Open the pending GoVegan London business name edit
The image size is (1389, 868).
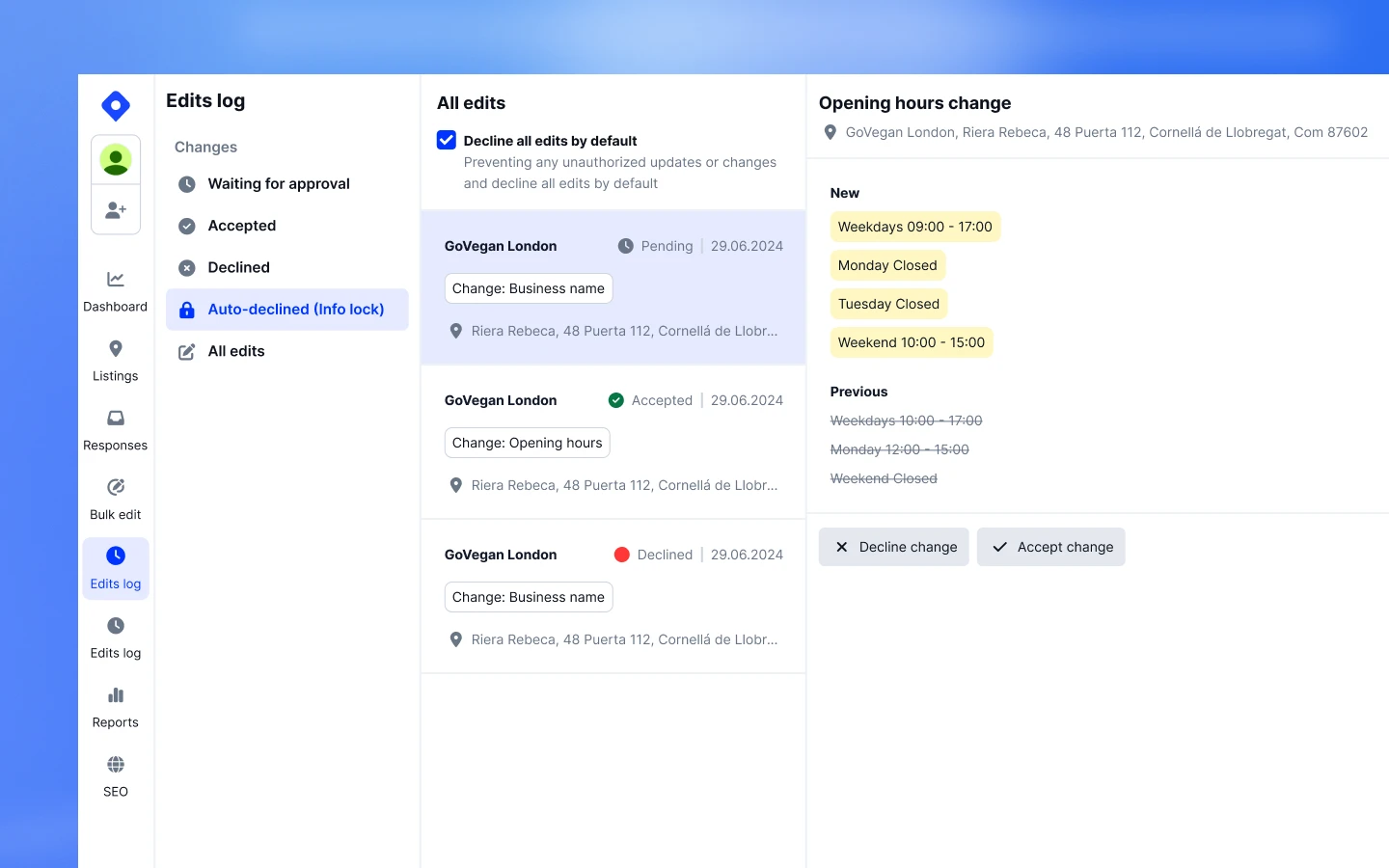tap(613, 287)
